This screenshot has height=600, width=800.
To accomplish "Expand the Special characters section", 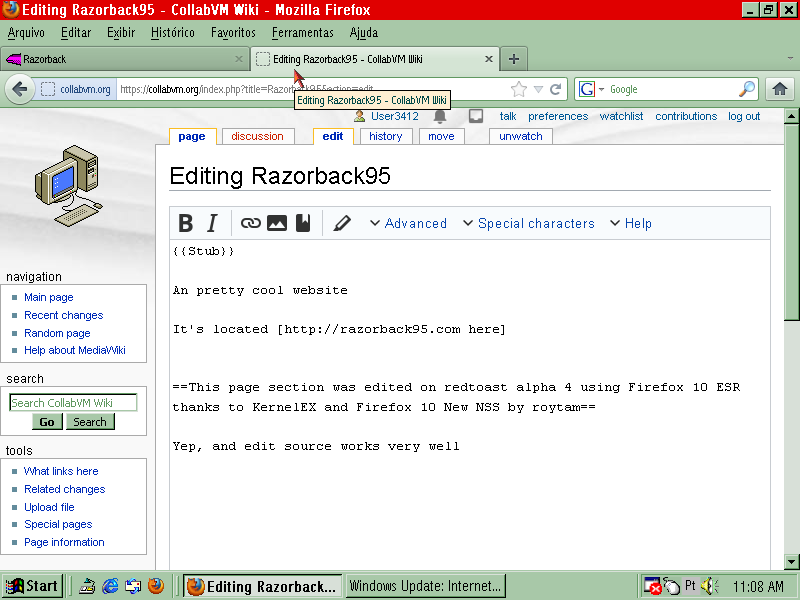I will click(x=529, y=223).
